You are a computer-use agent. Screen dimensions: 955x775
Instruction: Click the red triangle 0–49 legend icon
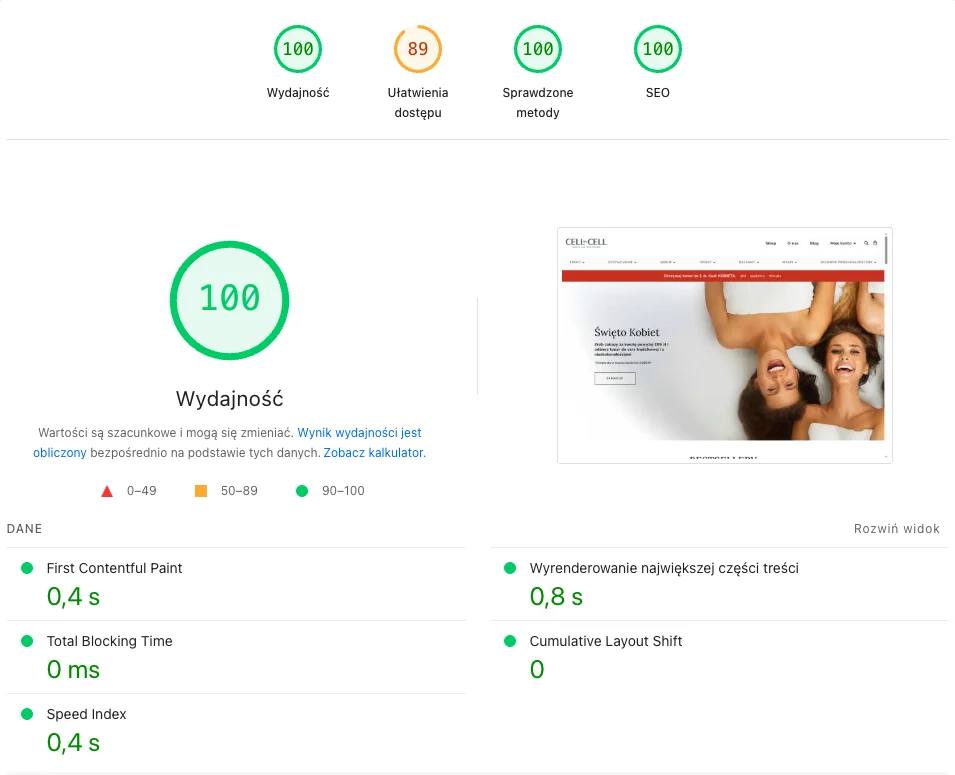click(x=107, y=491)
